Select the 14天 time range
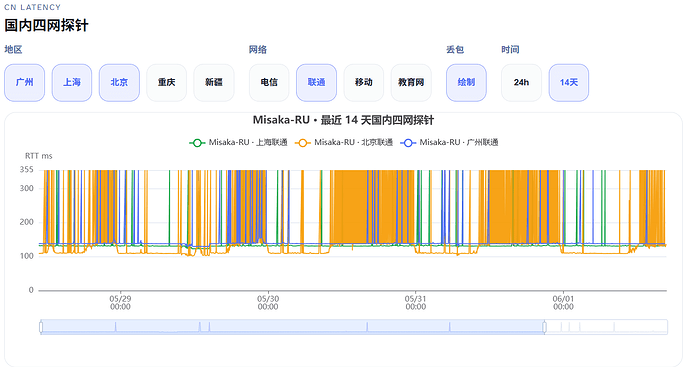690x367 pixels. point(569,83)
